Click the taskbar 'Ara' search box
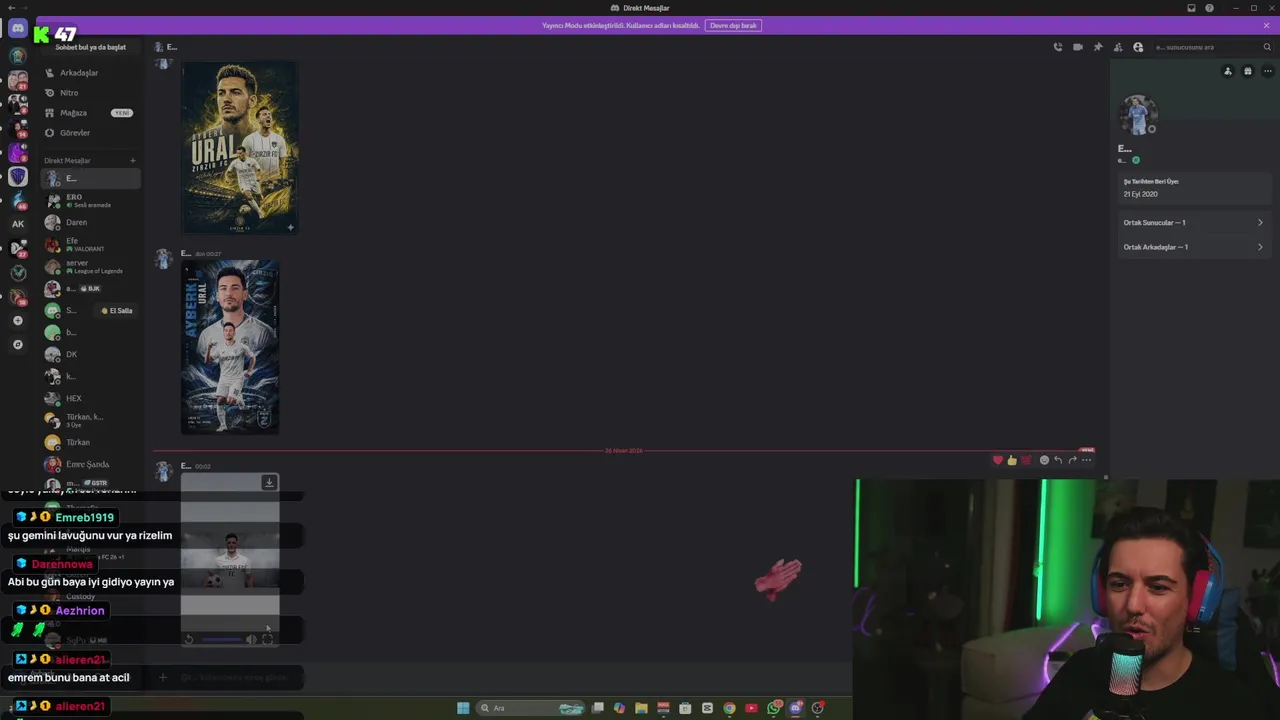Screen dimensions: 1280x720 point(531,708)
